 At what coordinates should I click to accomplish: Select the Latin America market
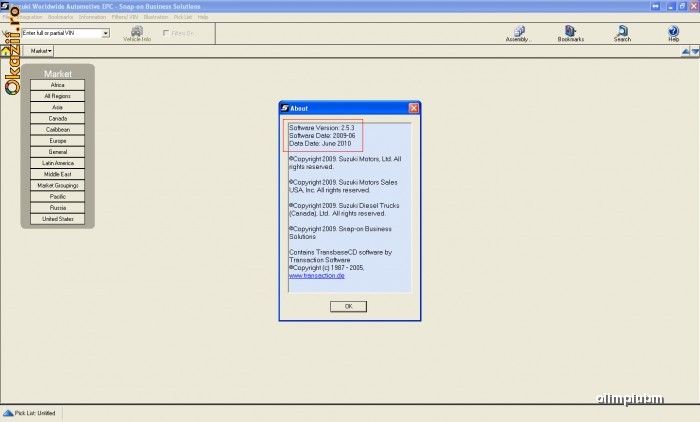tap(58, 163)
